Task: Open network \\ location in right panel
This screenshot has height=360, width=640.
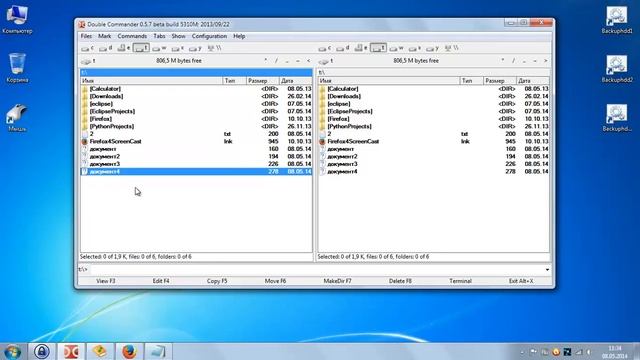Action: [x=452, y=48]
